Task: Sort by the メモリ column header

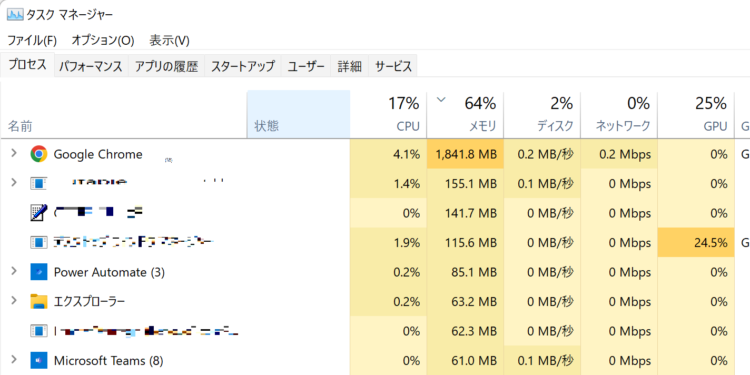Action: [x=465, y=114]
